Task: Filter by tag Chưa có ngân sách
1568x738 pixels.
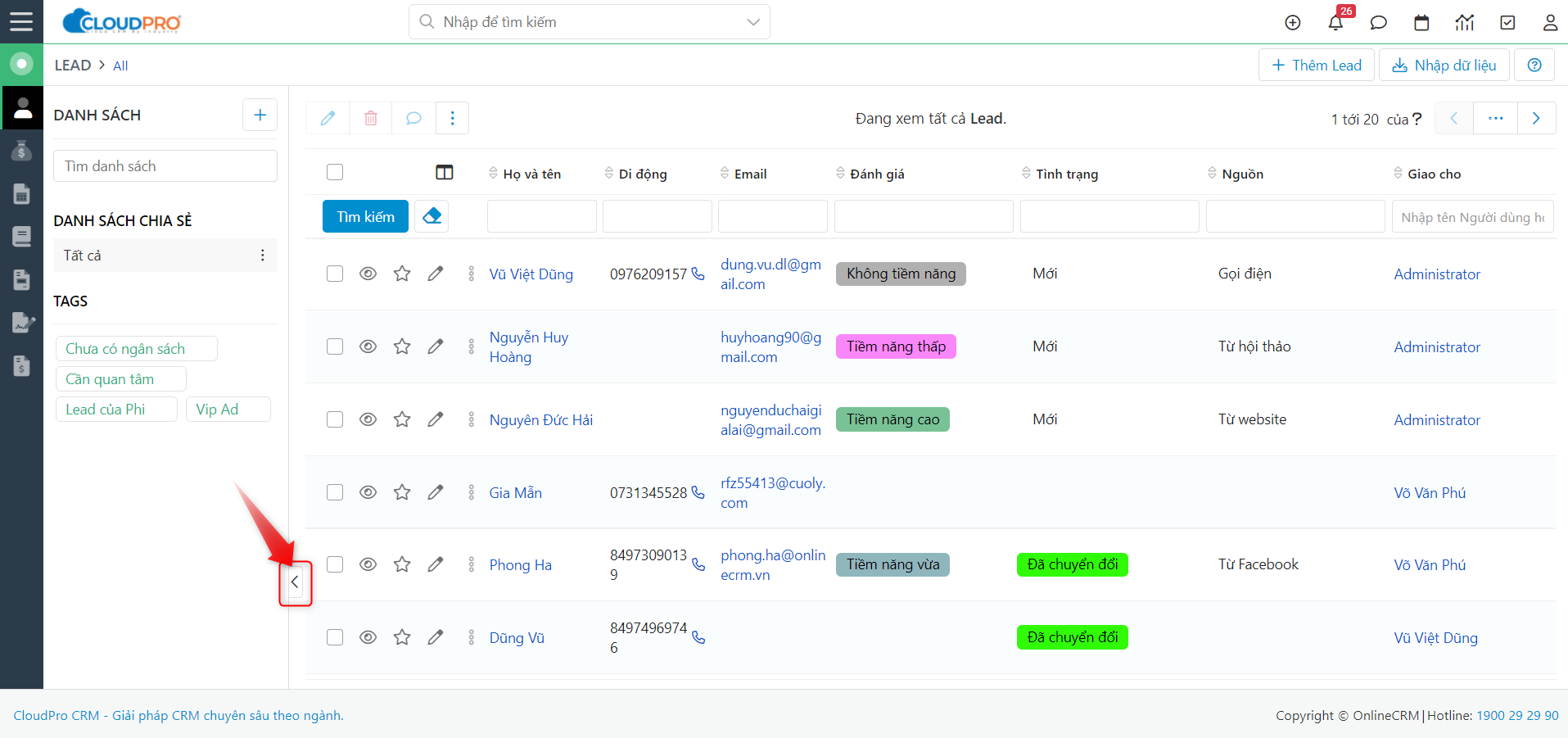Action: pos(136,349)
